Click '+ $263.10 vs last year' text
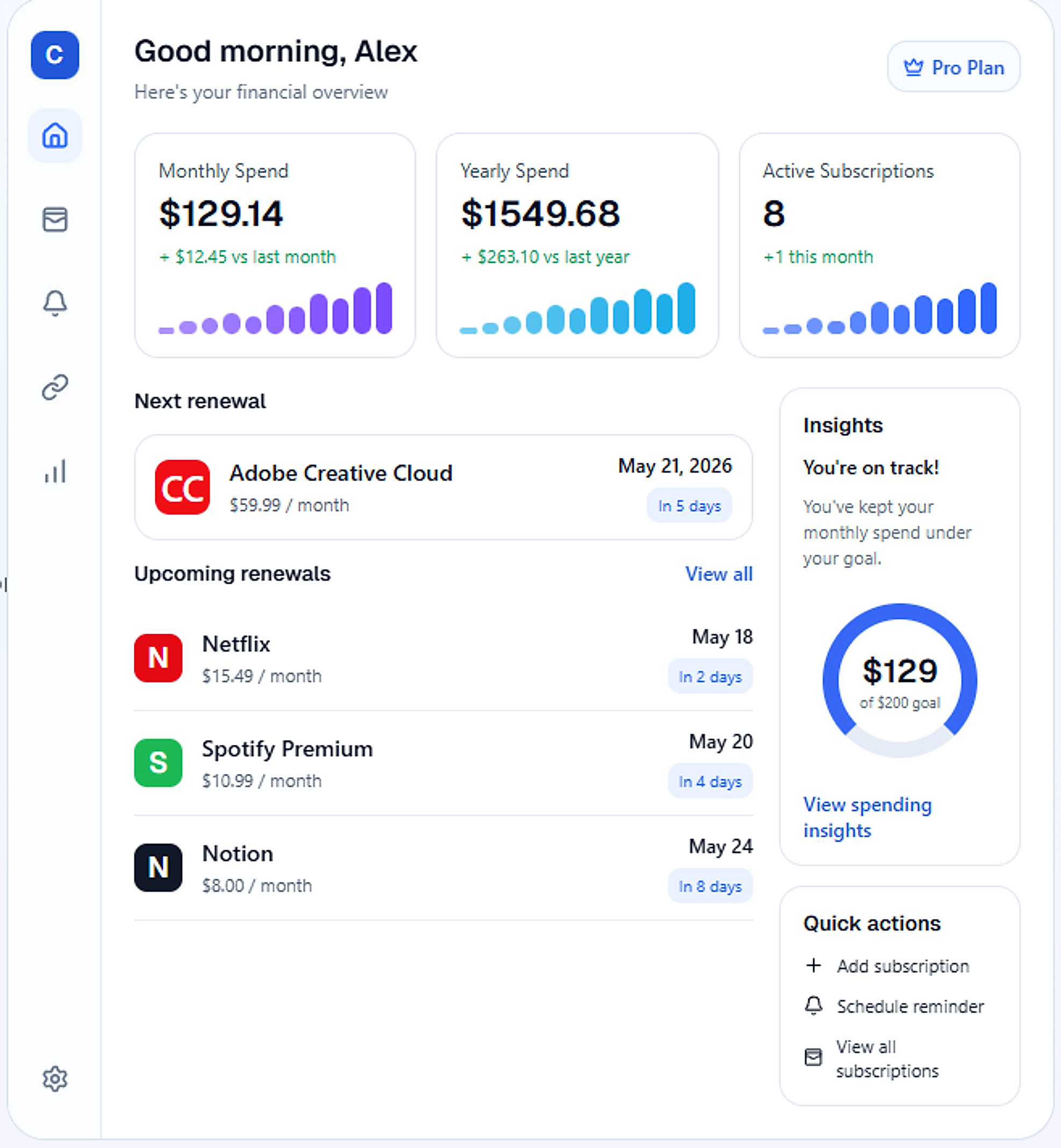The height and width of the screenshot is (1148, 1061). pos(546,257)
